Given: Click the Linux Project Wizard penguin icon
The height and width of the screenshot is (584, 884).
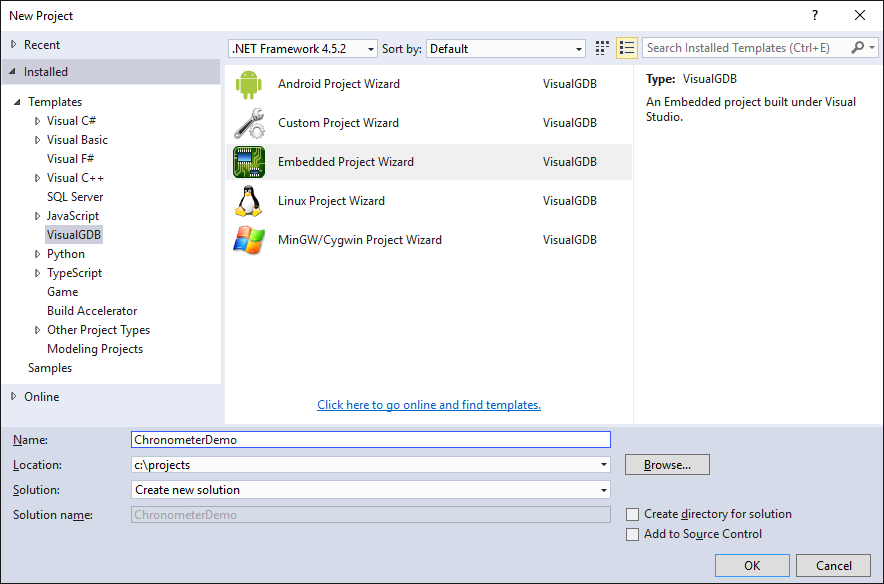Looking at the screenshot, I should point(249,201).
